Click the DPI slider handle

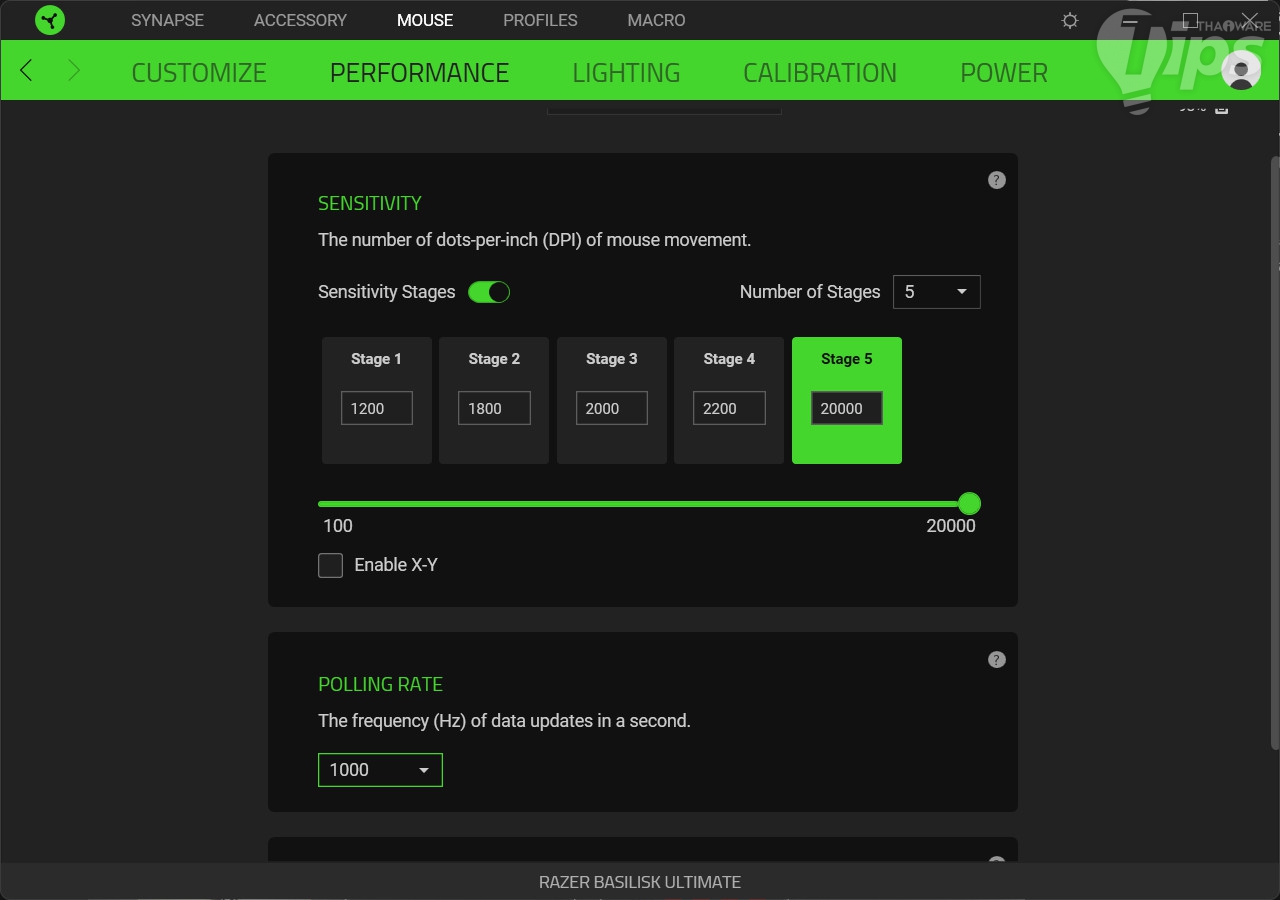tap(969, 503)
